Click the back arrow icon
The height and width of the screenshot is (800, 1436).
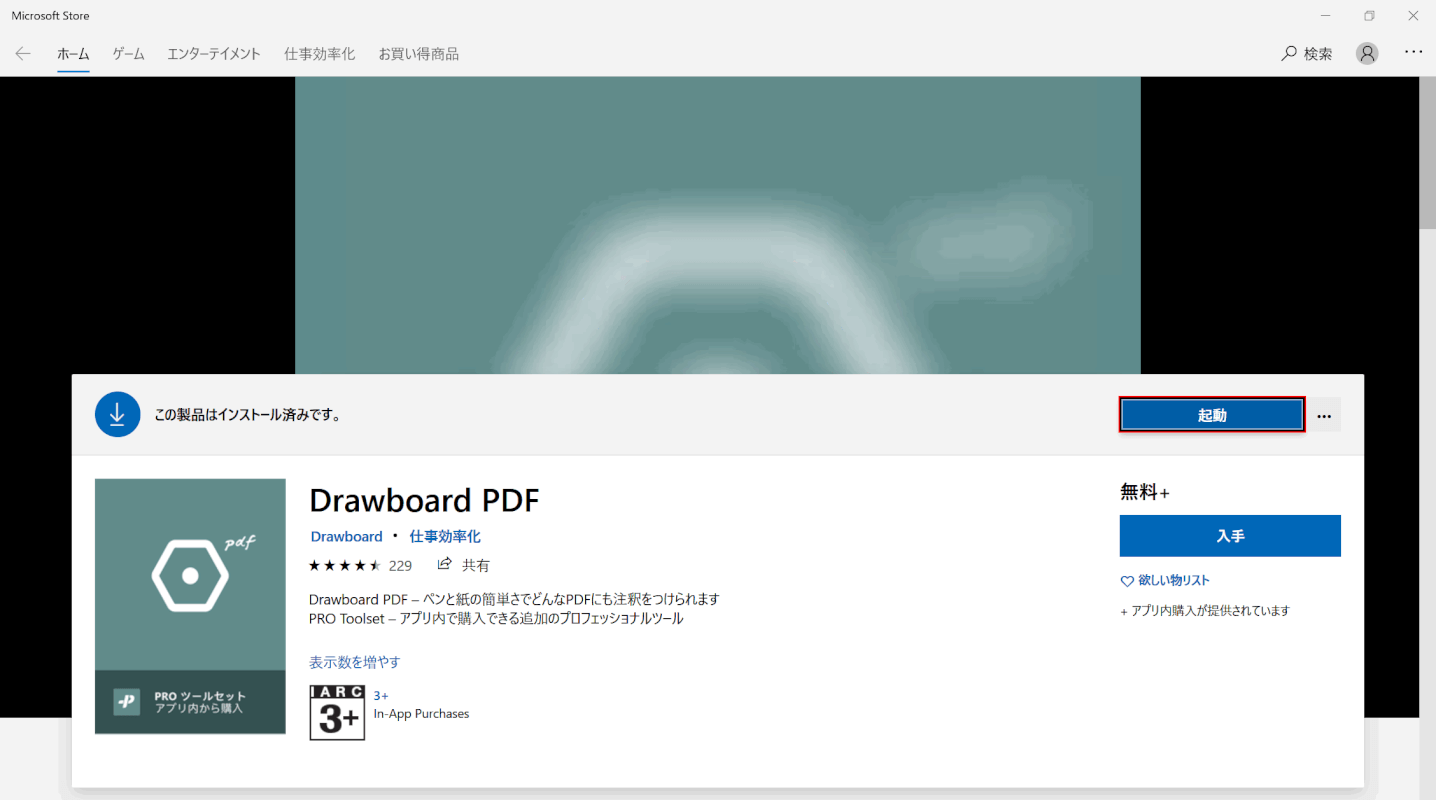click(23, 54)
